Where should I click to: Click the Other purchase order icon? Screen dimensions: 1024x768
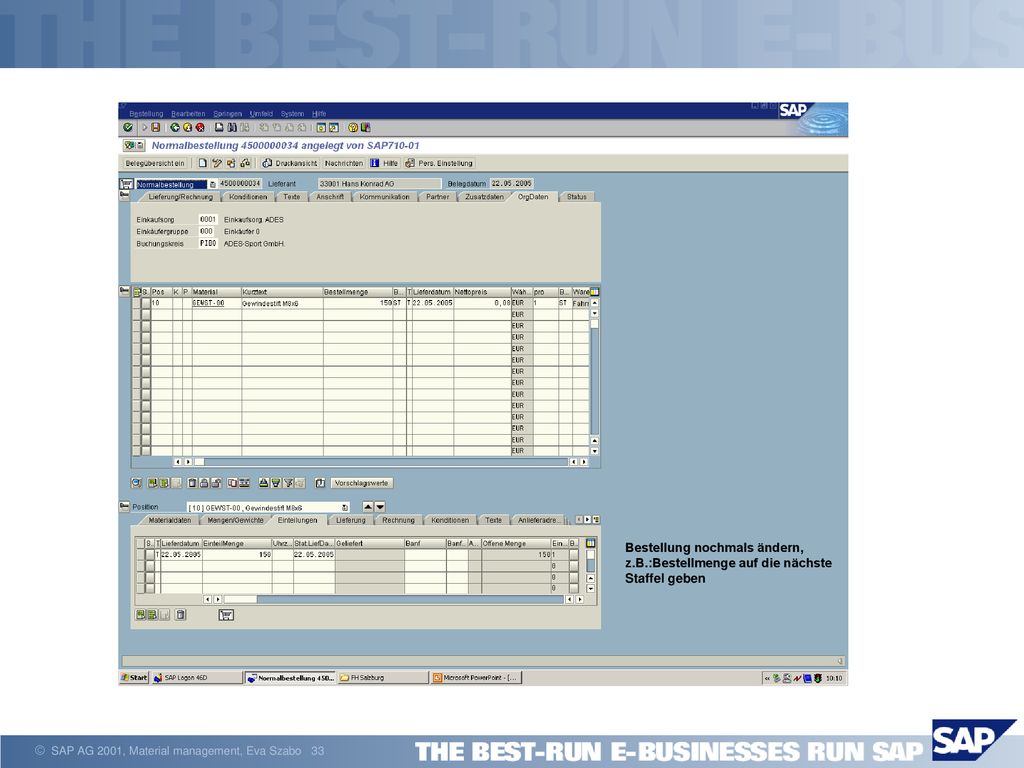[231, 163]
